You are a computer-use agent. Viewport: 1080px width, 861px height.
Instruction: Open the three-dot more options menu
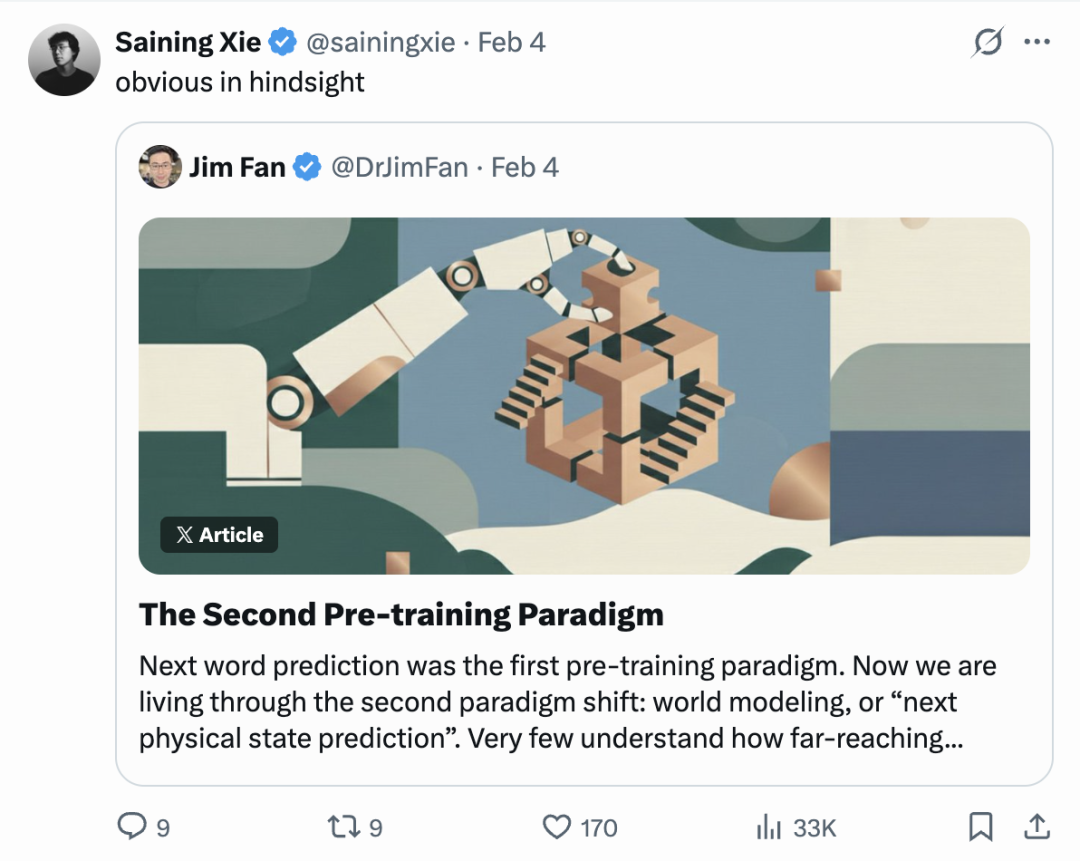point(1037,42)
